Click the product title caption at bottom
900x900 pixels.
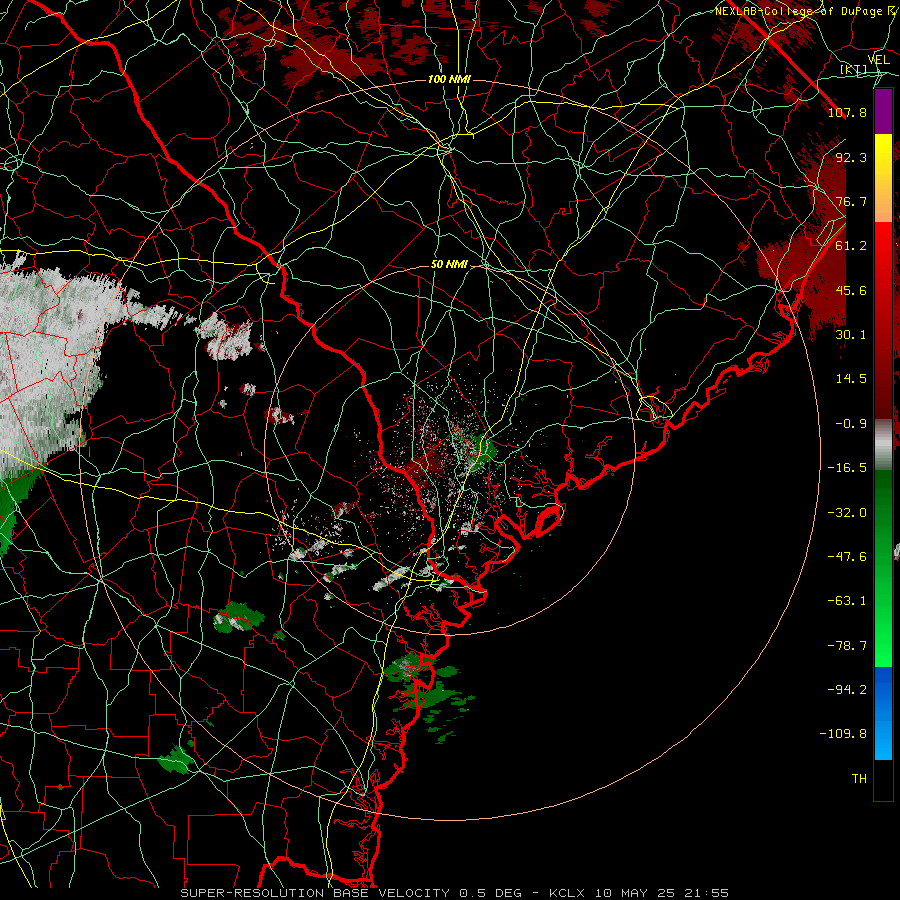tap(455, 893)
